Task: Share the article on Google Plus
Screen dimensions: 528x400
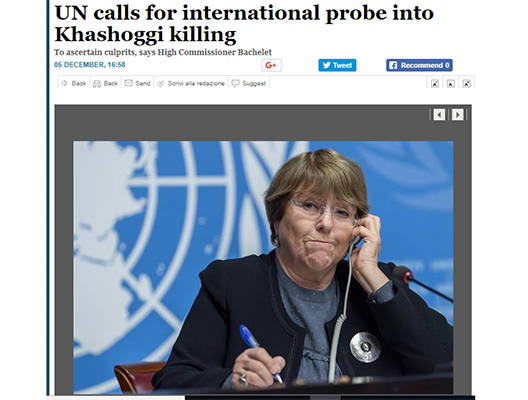Action: (x=271, y=65)
